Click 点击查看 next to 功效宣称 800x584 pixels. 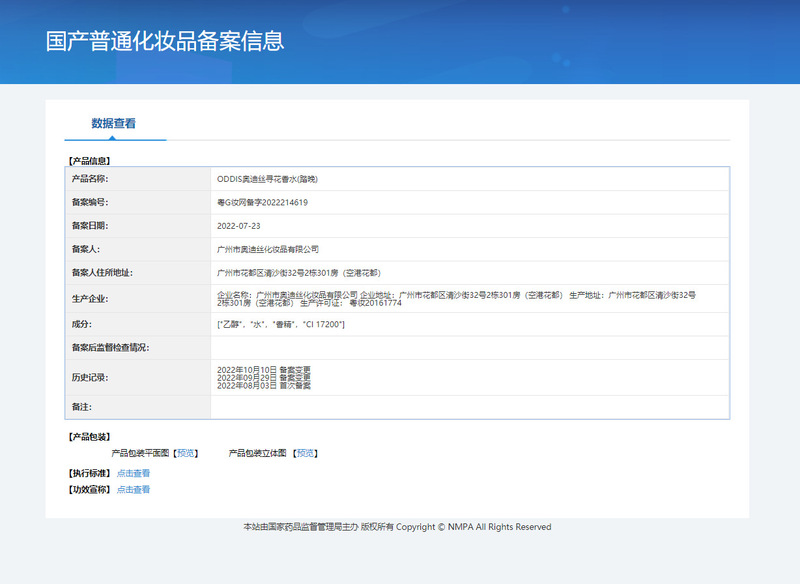[133, 490]
